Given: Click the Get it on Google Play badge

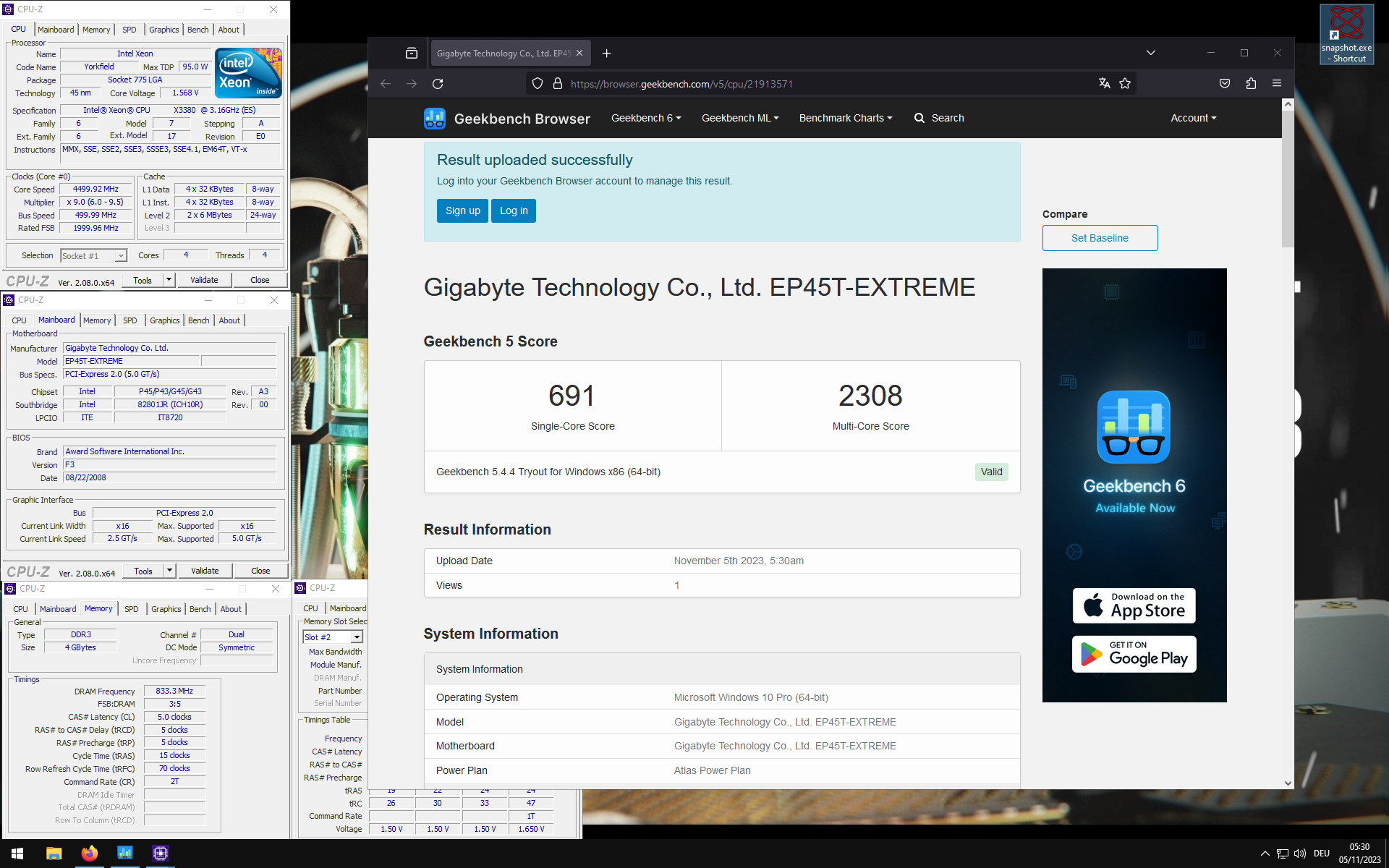Looking at the screenshot, I should pyautogui.click(x=1134, y=655).
